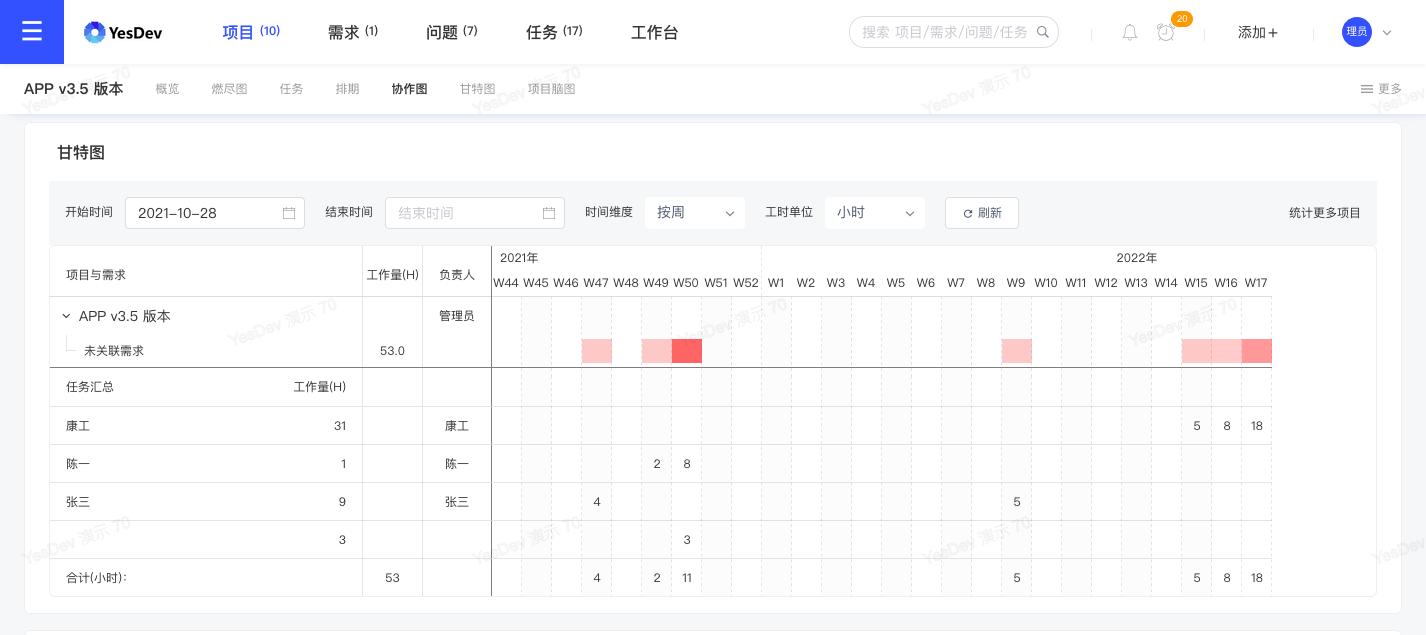Click the list icon next to 更多
The image size is (1426, 635).
[1367, 89]
